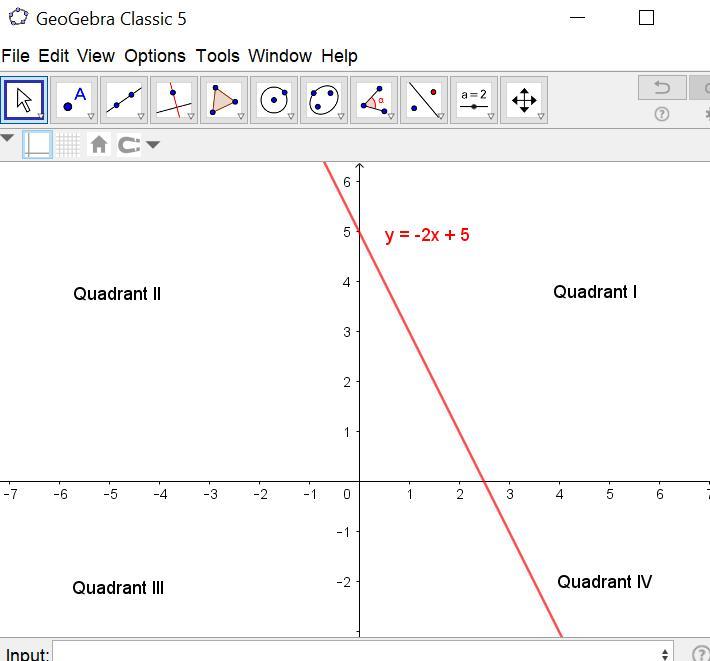Click the Quadrant II text label

117,294
